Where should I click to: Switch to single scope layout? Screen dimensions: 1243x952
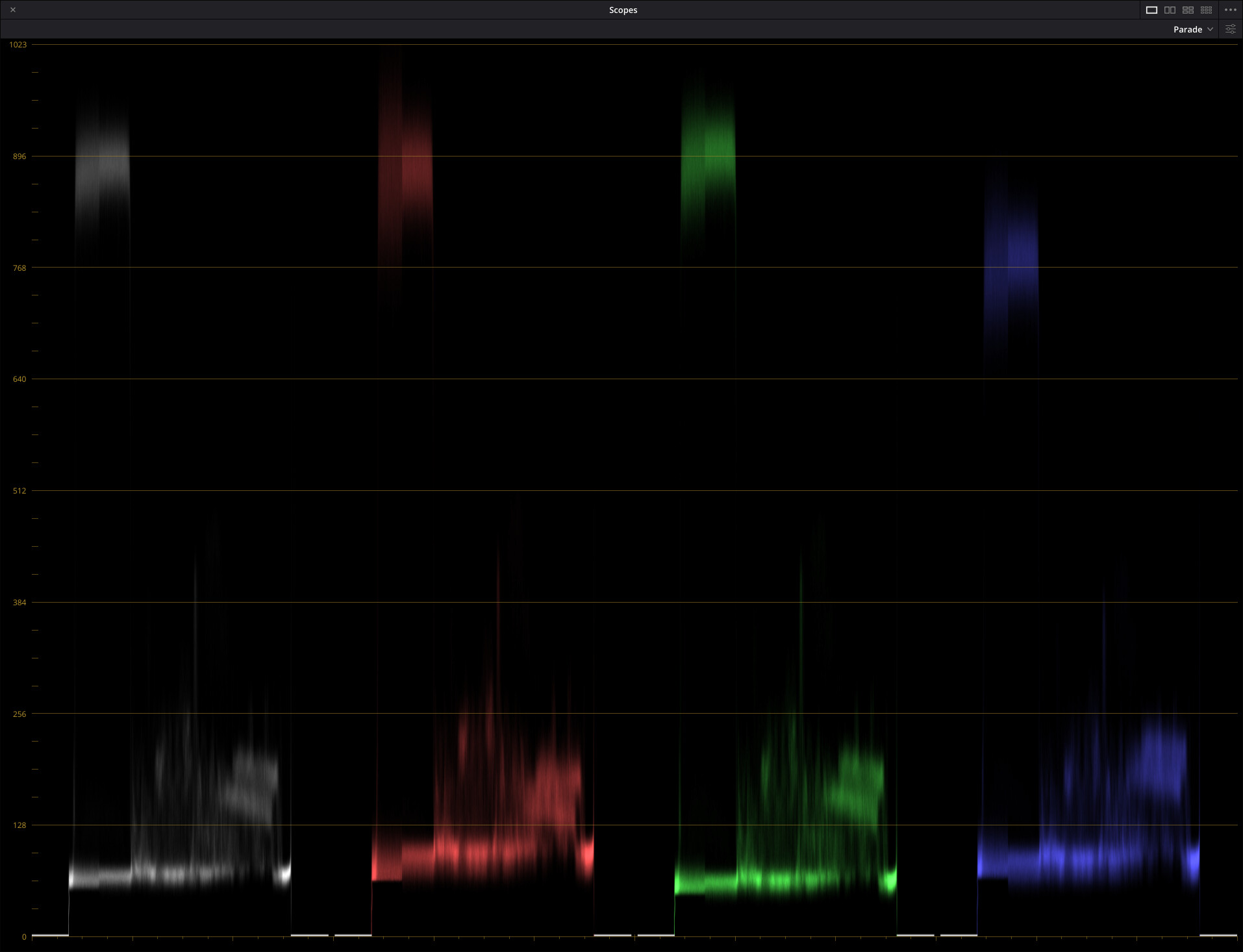point(1151,10)
